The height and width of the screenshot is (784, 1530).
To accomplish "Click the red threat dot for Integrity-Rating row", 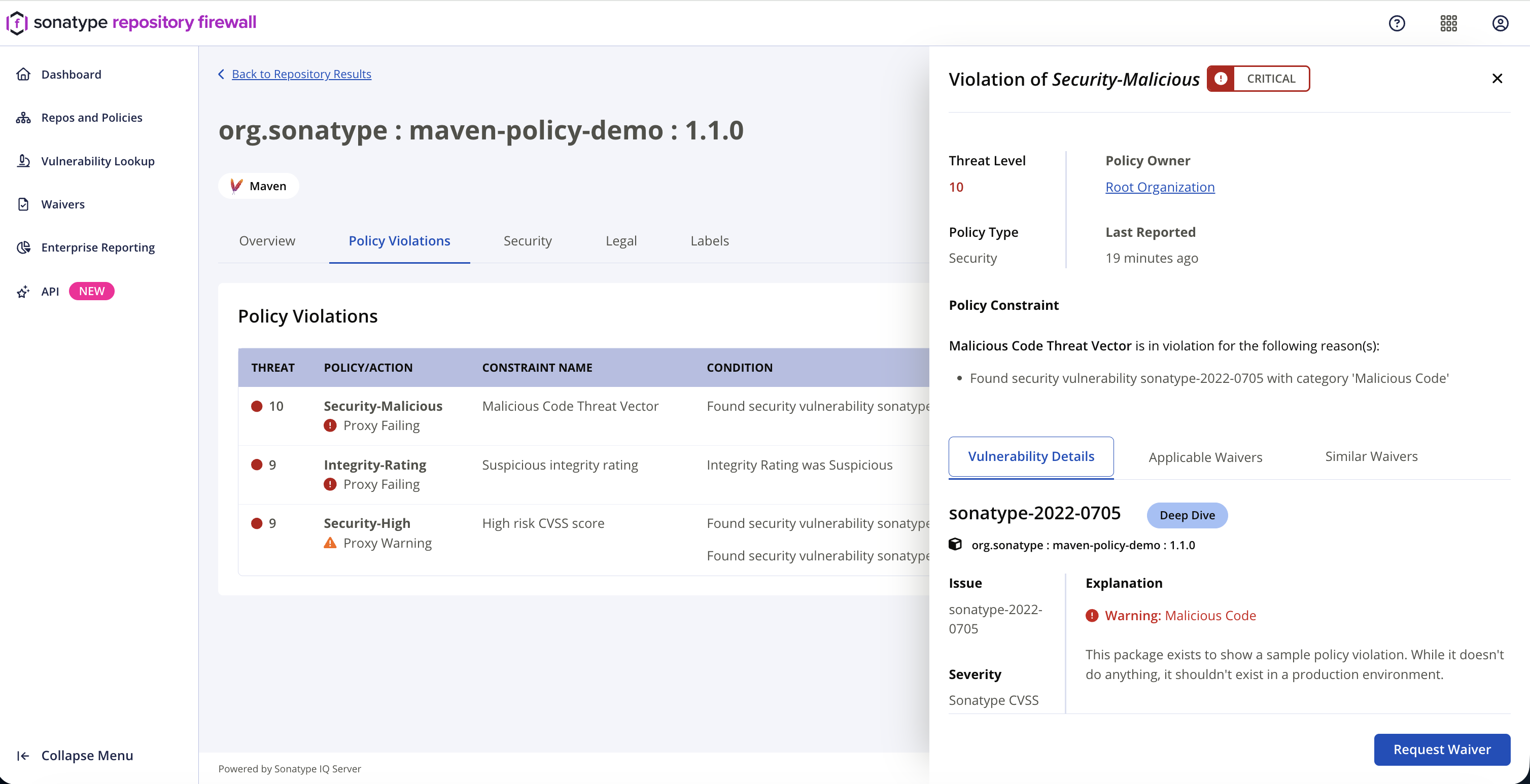I will click(x=257, y=465).
